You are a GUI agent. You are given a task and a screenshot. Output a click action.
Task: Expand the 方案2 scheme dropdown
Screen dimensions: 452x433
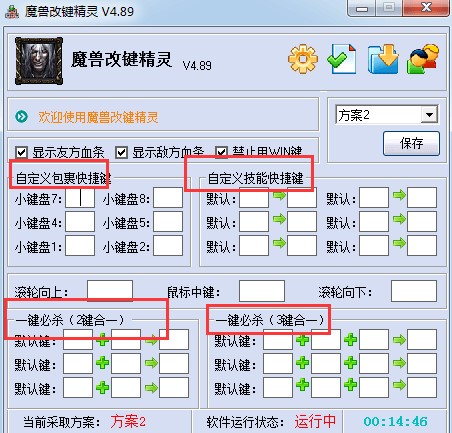(429, 115)
